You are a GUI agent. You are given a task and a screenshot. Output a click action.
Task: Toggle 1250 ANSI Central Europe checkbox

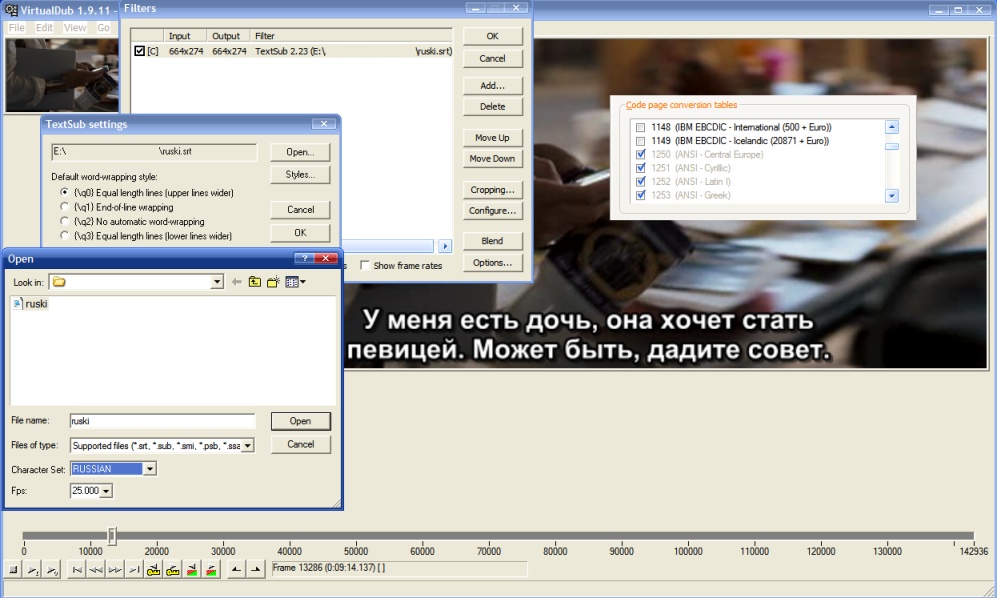click(640, 155)
